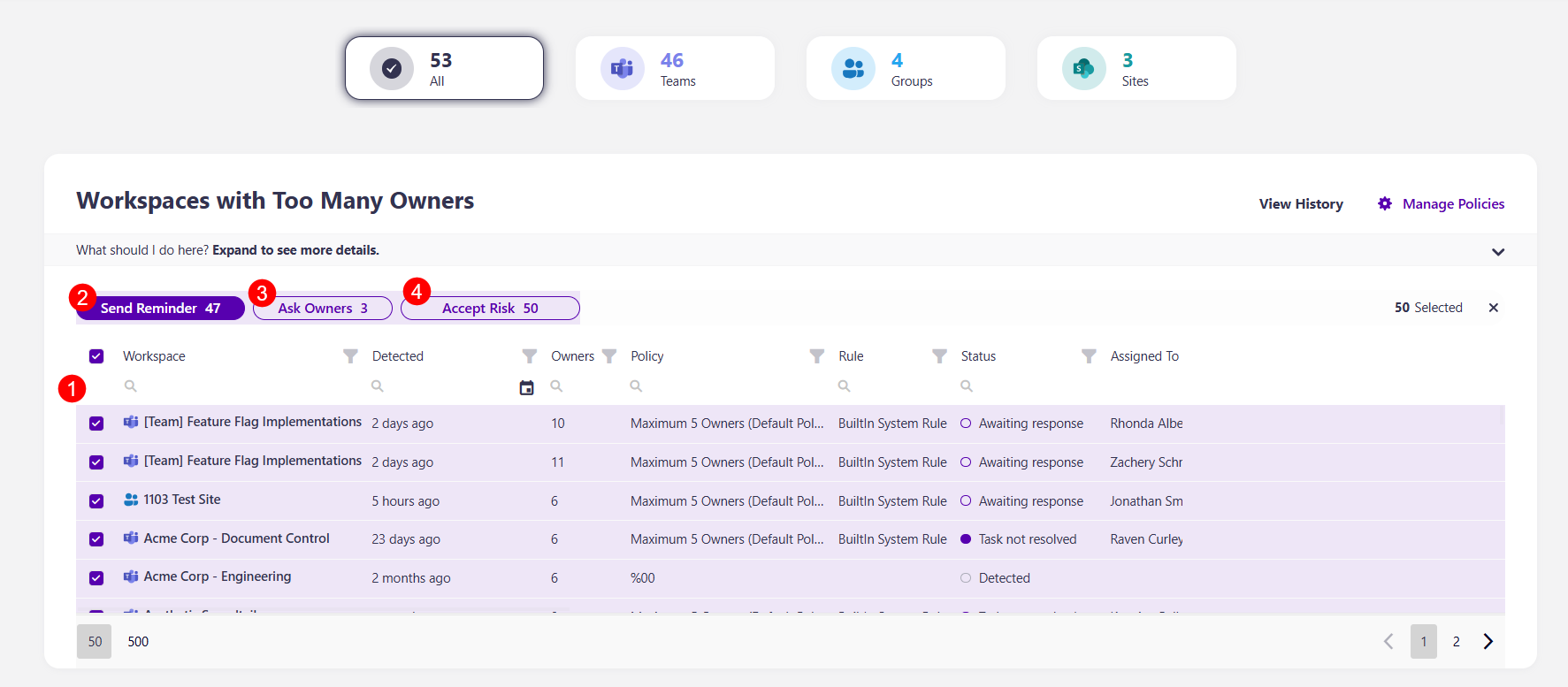The width and height of the screenshot is (1568, 687).
Task: Click the Accept Risk 50 button
Action: [490, 308]
